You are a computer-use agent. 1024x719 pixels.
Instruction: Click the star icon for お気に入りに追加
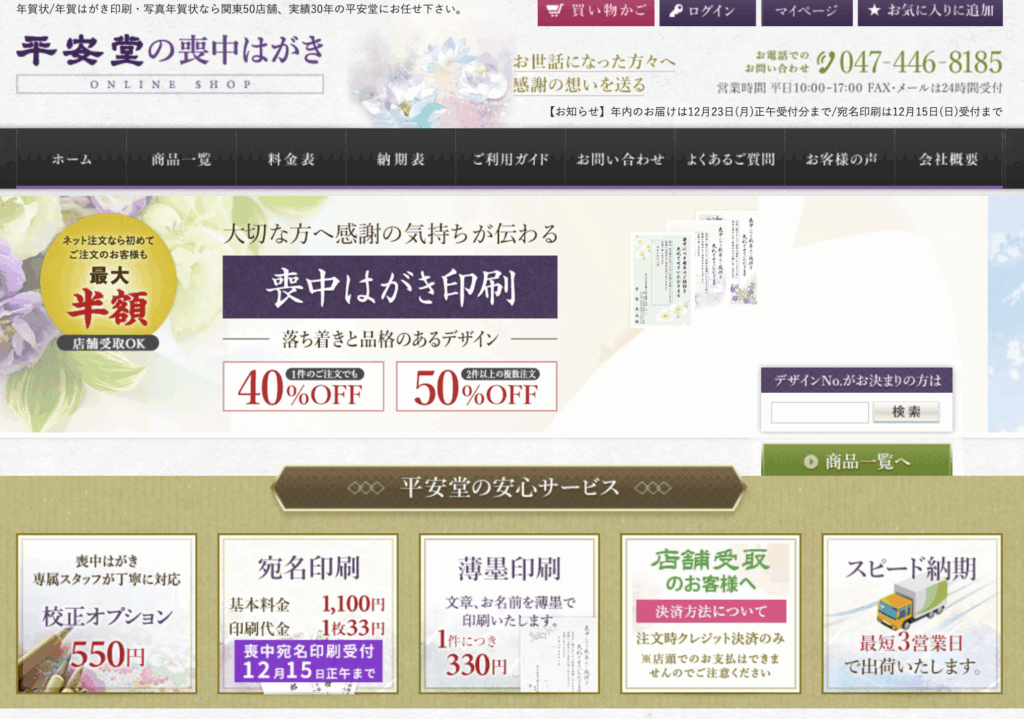[875, 12]
